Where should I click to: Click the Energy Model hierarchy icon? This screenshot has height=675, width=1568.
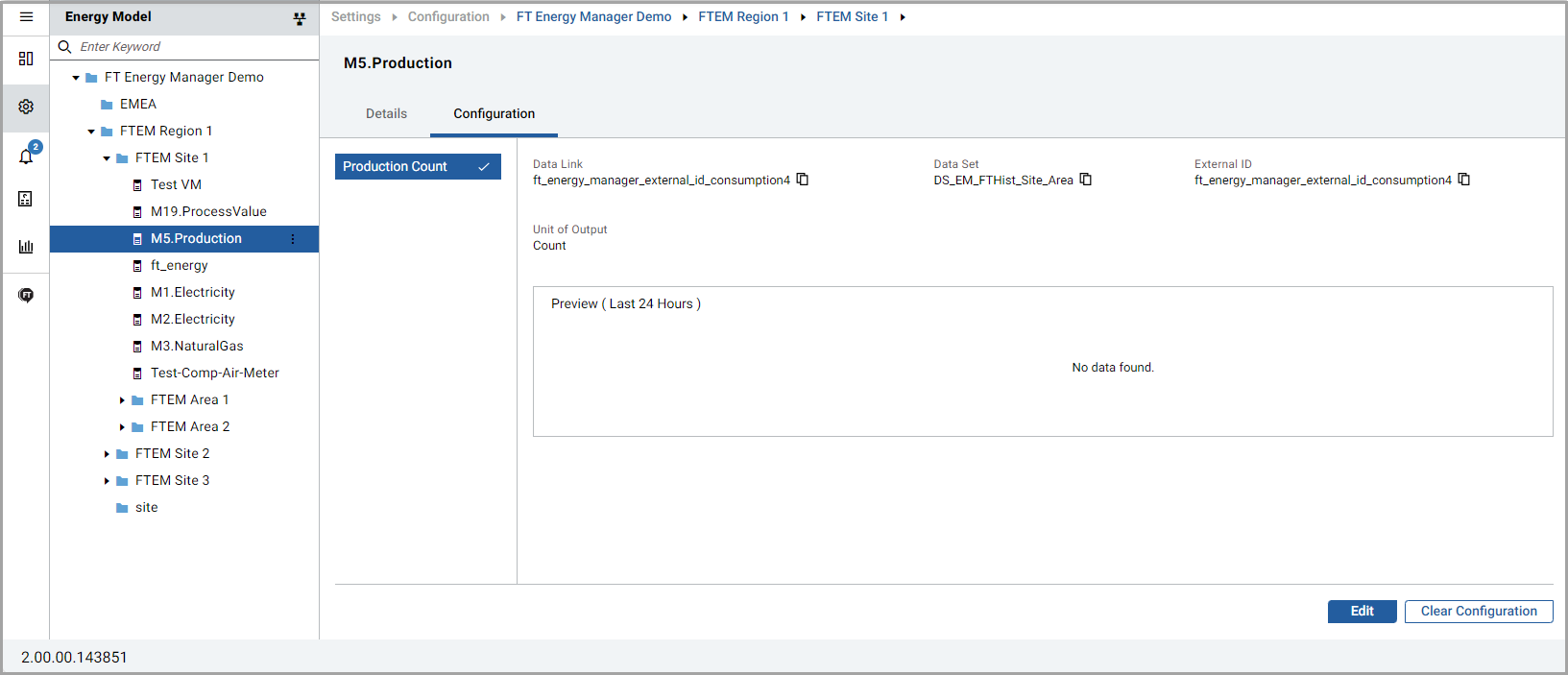pos(300,18)
